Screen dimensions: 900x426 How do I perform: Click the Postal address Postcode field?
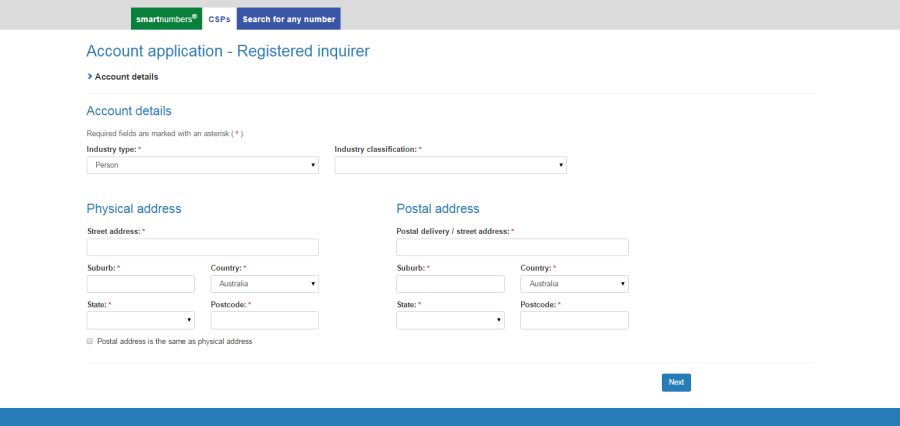(575, 320)
